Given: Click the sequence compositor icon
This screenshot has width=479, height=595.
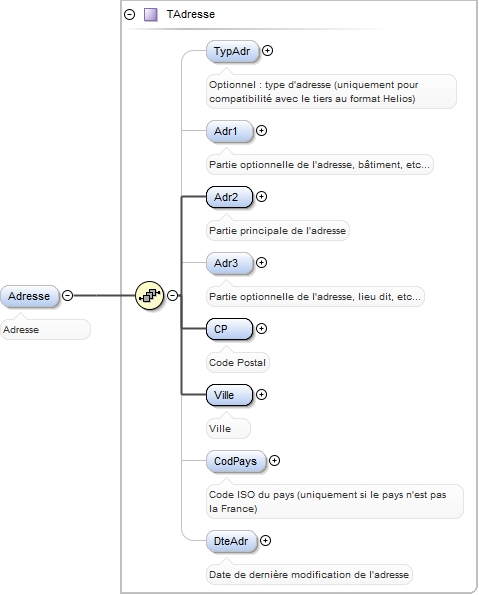Looking at the screenshot, I should [150, 295].
